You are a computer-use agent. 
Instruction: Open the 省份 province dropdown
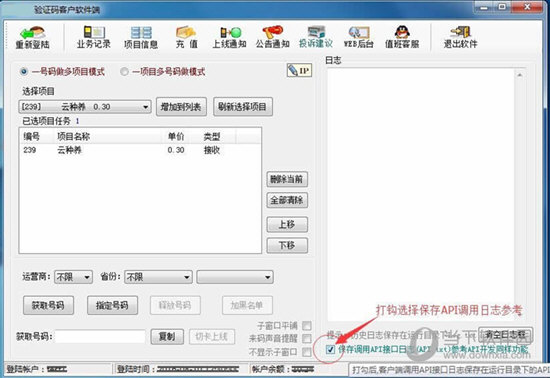pos(159,277)
